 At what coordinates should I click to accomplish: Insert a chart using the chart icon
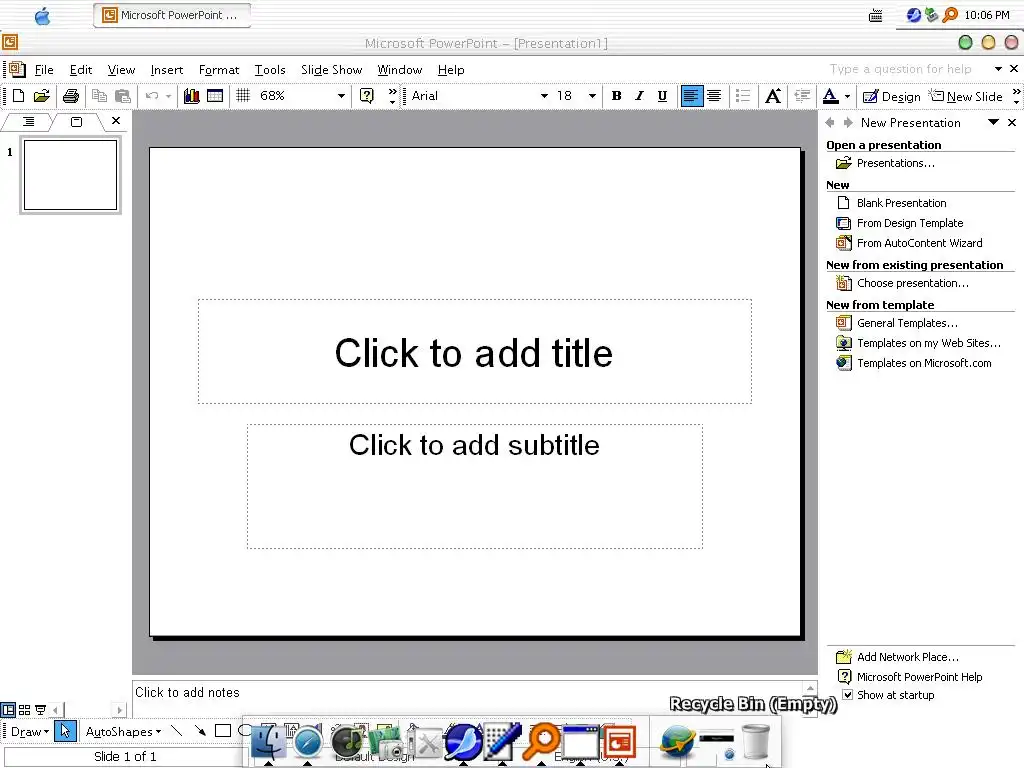point(191,96)
